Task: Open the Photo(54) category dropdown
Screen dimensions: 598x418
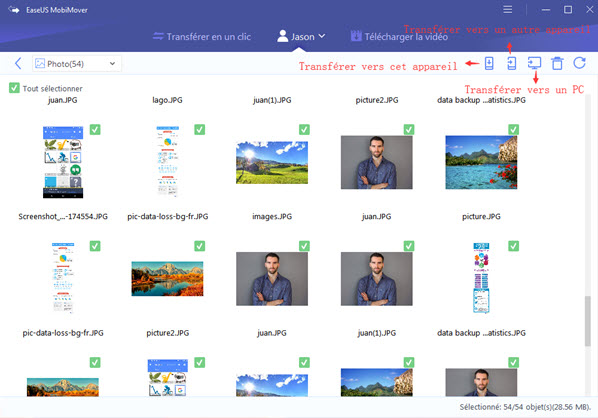Action: (77, 64)
